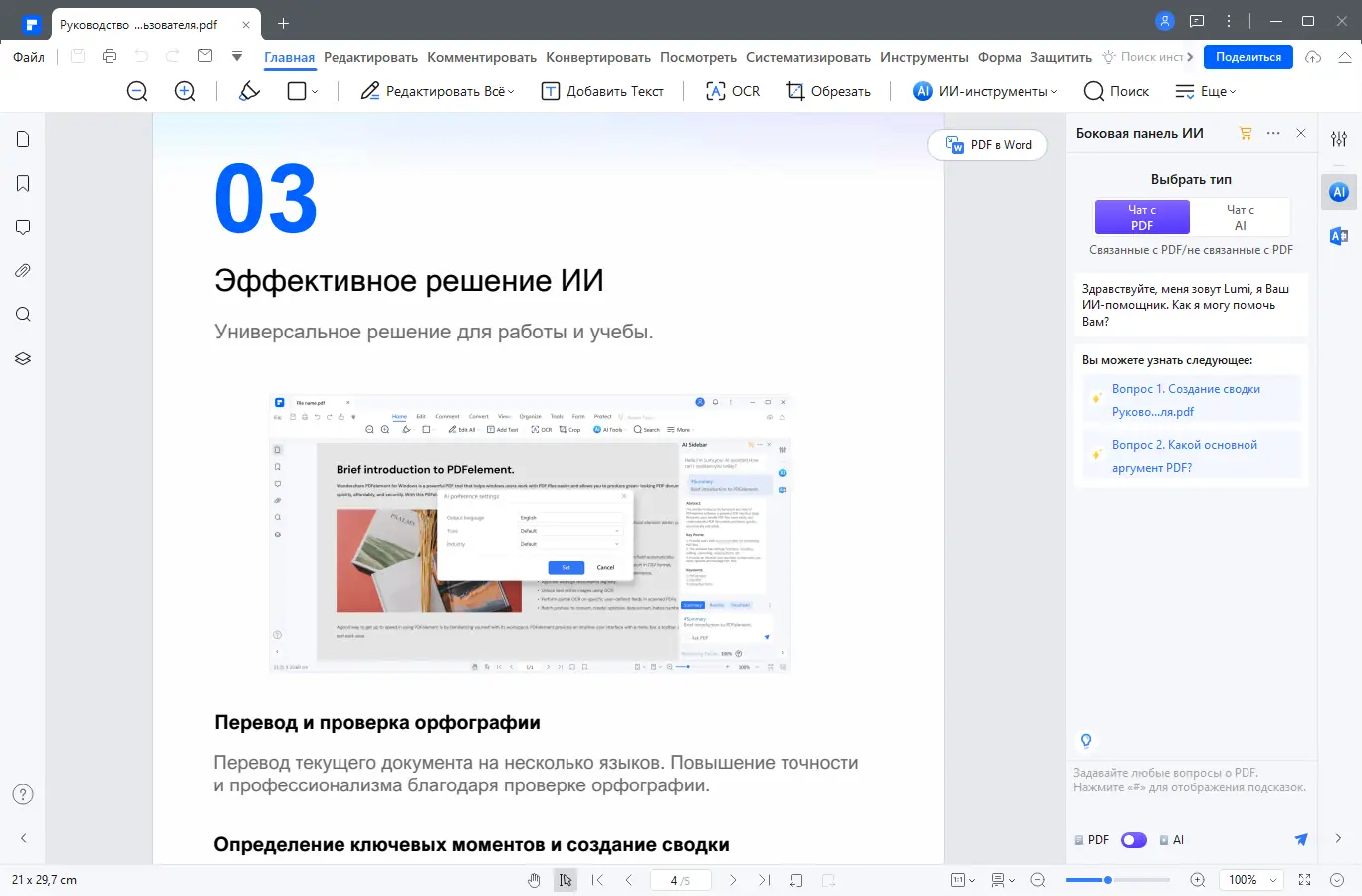The image size is (1362, 896).
Task: Open the Bookmarks panel in left sidebar
Action: pos(22,183)
